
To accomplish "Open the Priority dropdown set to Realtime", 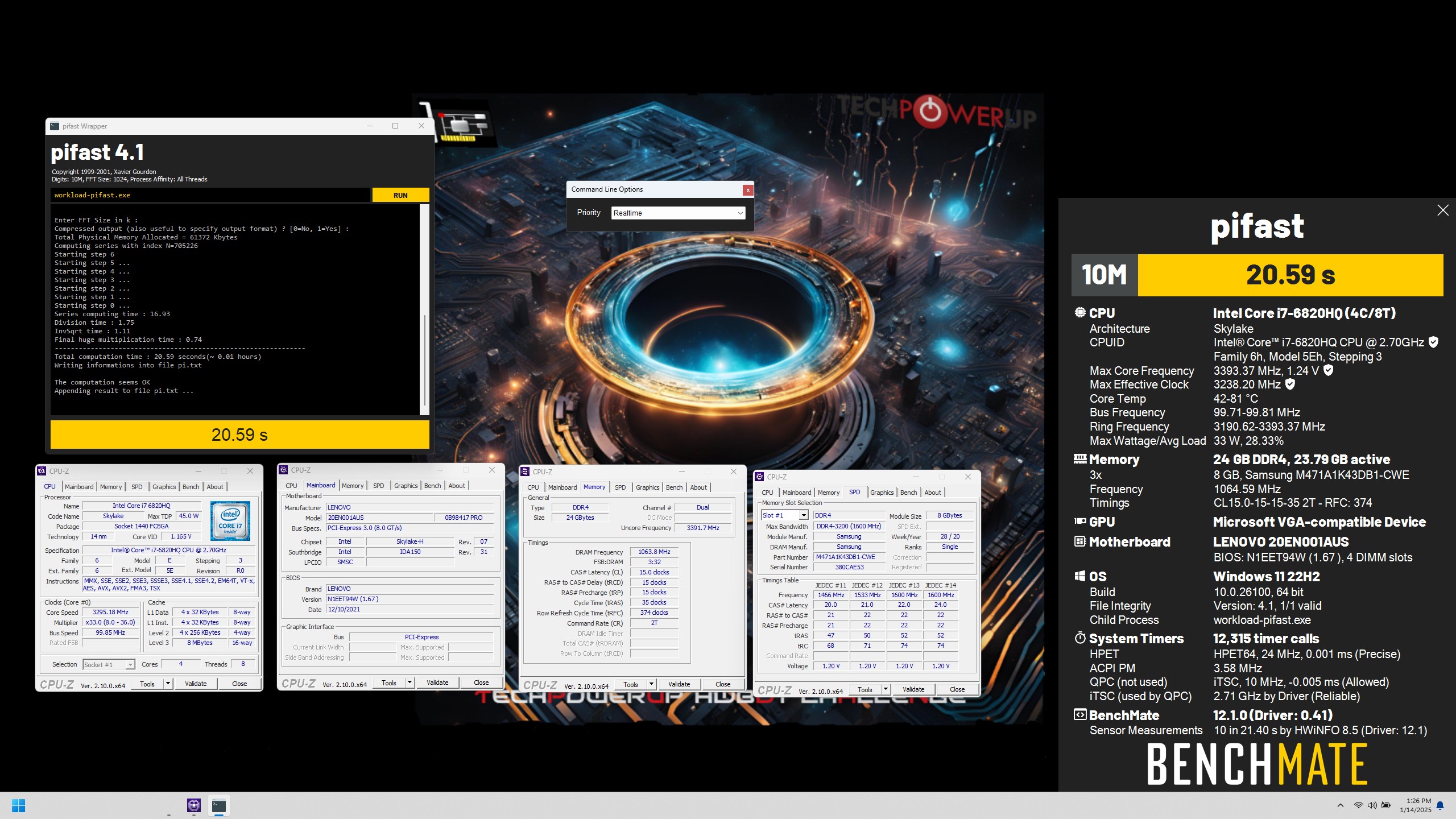I will coord(678,213).
